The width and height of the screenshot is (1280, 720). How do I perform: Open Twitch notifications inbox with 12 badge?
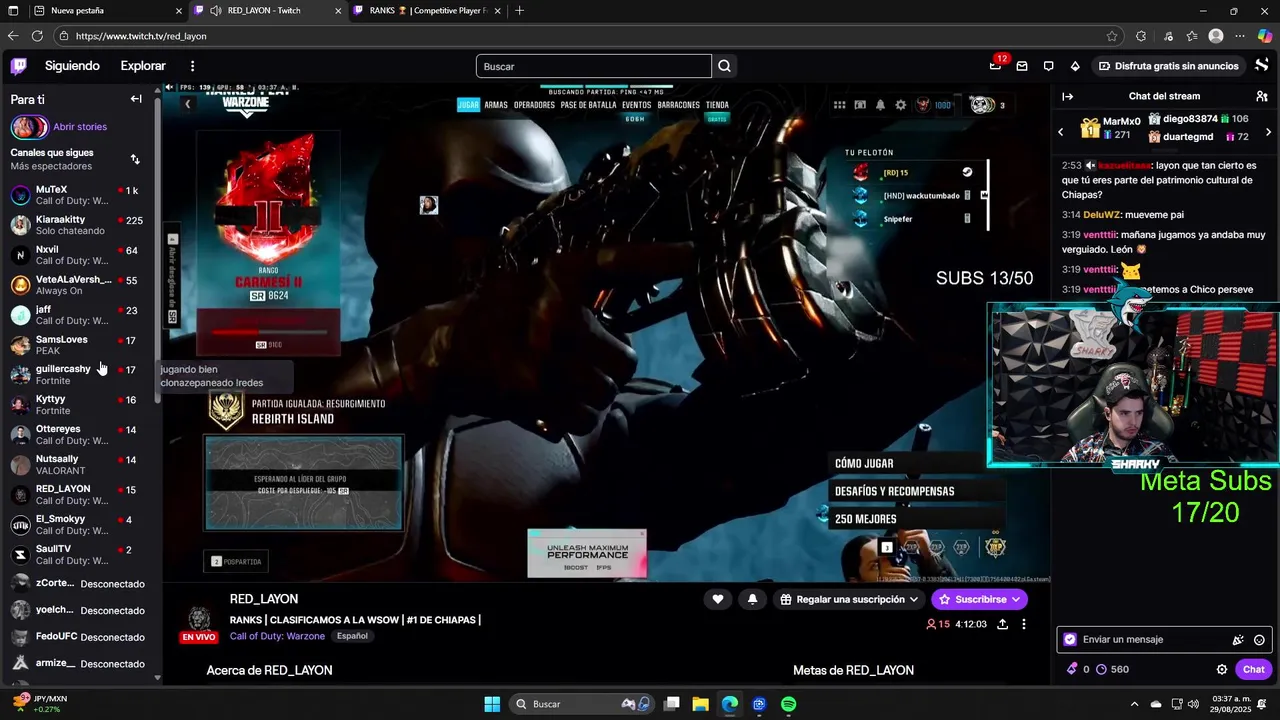pyautogui.click(x=996, y=66)
